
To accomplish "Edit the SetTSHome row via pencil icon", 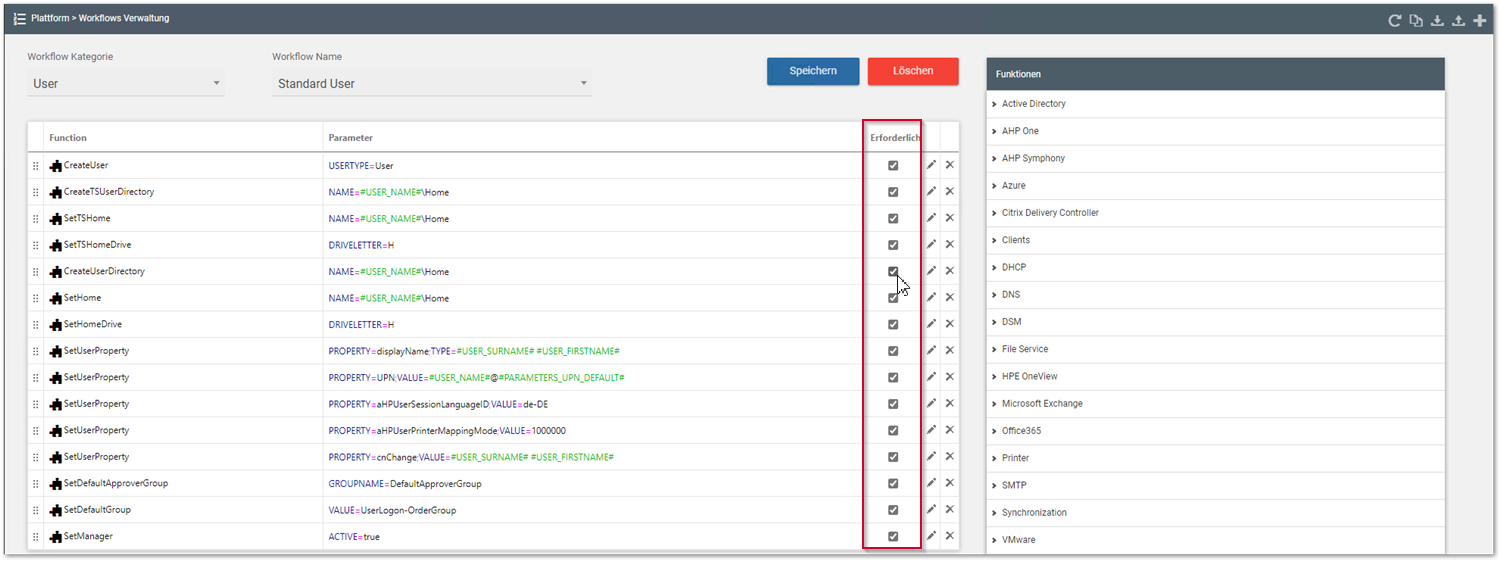I will coord(931,218).
